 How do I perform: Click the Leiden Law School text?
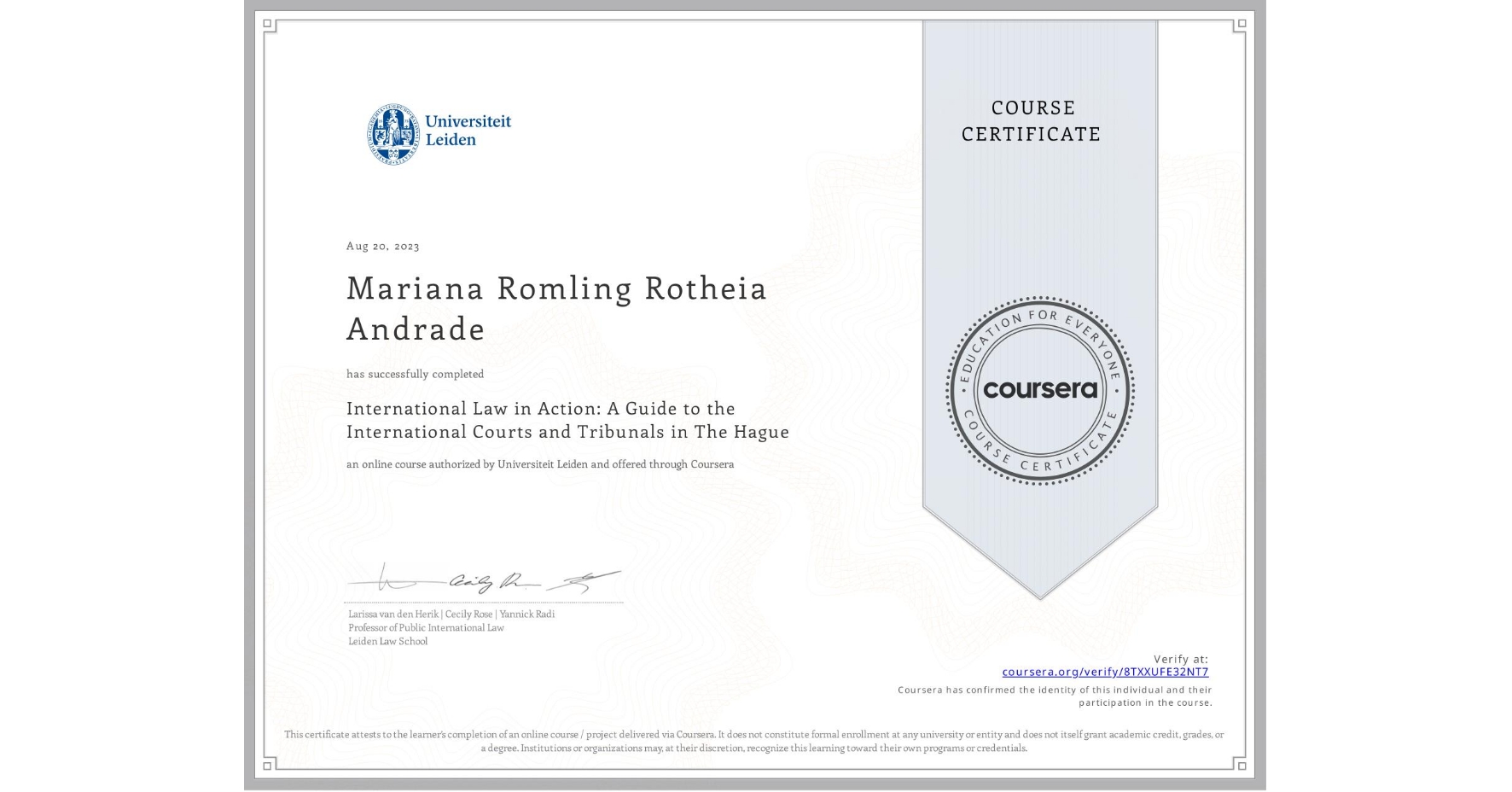pyautogui.click(x=387, y=640)
